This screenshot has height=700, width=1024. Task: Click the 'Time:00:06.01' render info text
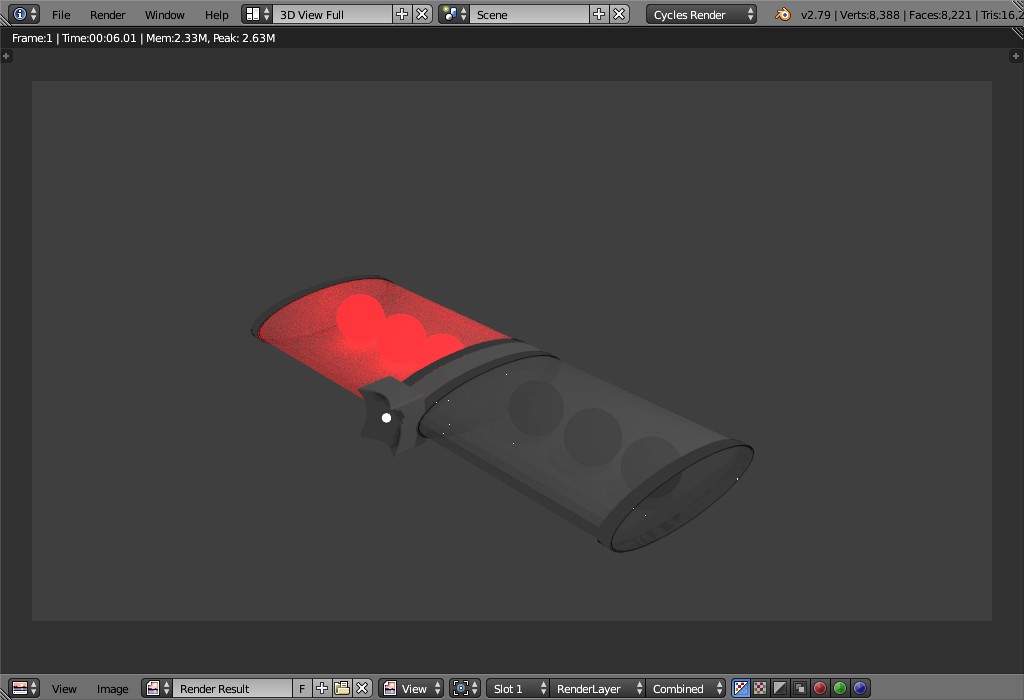click(99, 38)
